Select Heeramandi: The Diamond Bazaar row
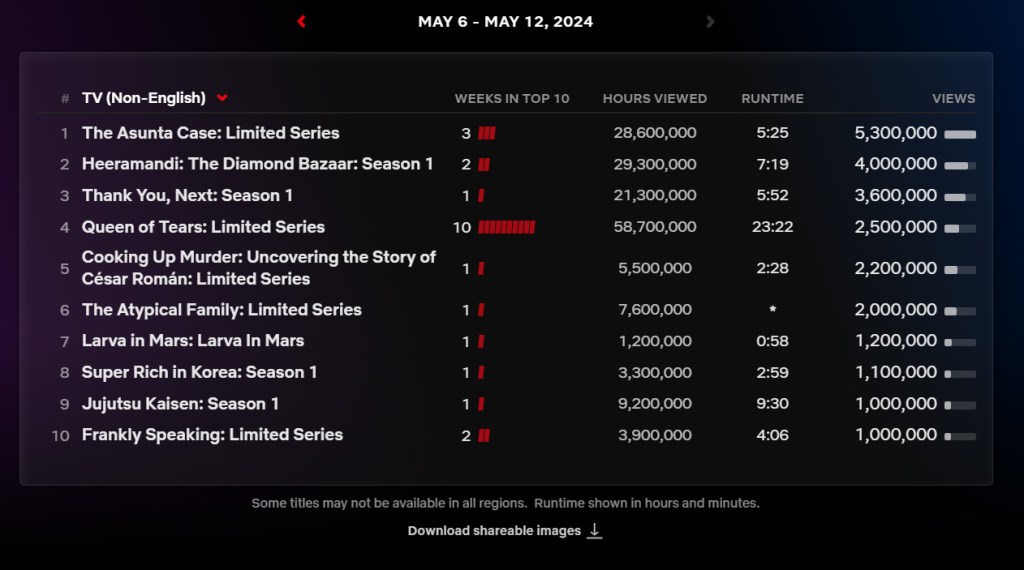Image resolution: width=1024 pixels, height=570 pixels. [257, 164]
